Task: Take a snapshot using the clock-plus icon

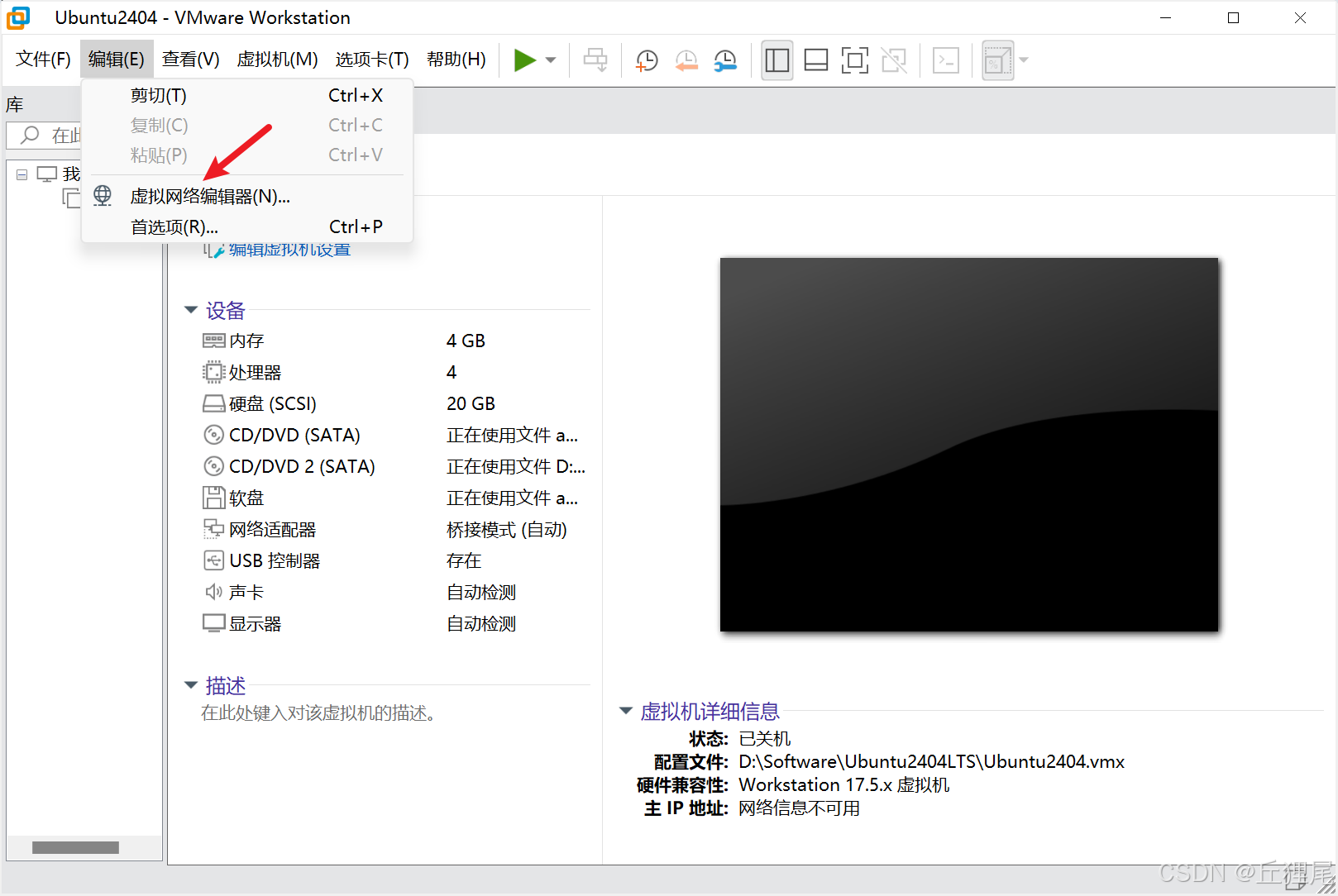Action: tap(647, 60)
